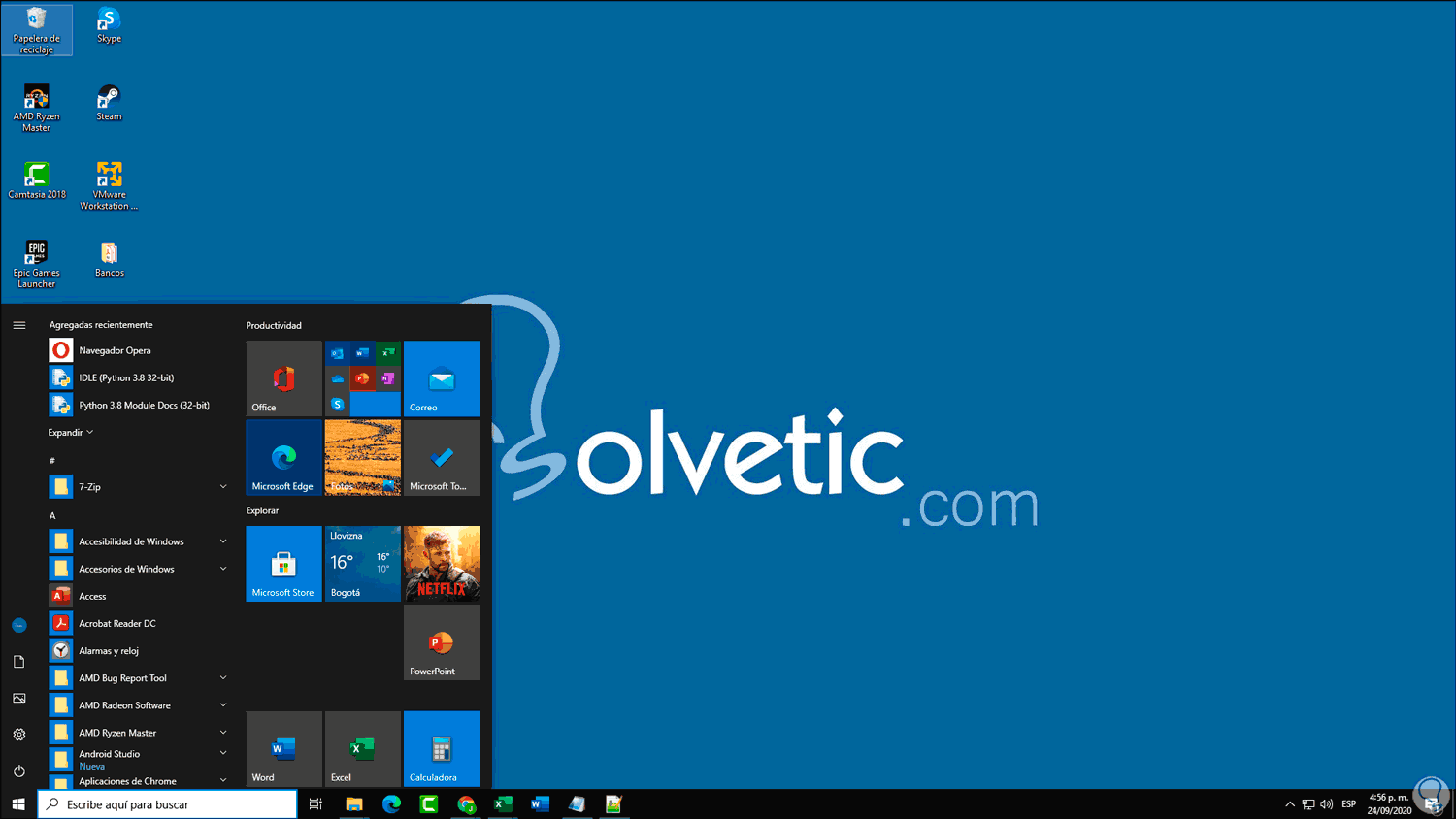Image resolution: width=1456 pixels, height=819 pixels.
Task: Open File Explorer from the taskbar
Action: click(354, 804)
